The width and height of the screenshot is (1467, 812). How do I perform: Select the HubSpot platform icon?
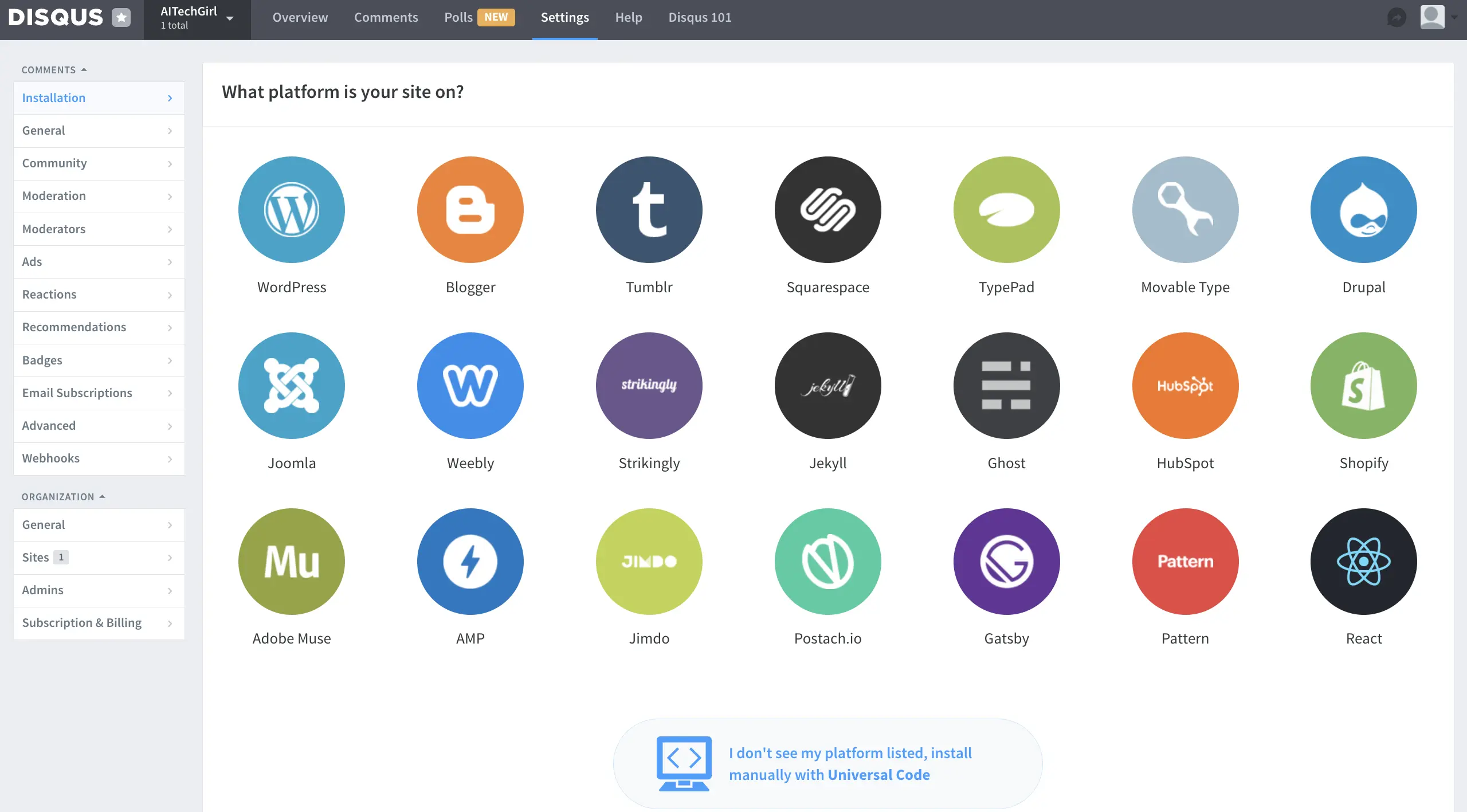[x=1186, y=386]
